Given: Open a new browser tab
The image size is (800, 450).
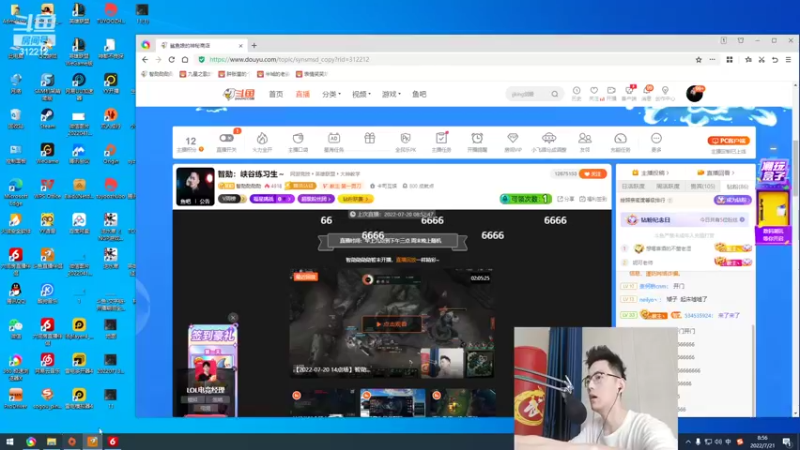Looking at the screenshot, I should [x=254, y=45].
